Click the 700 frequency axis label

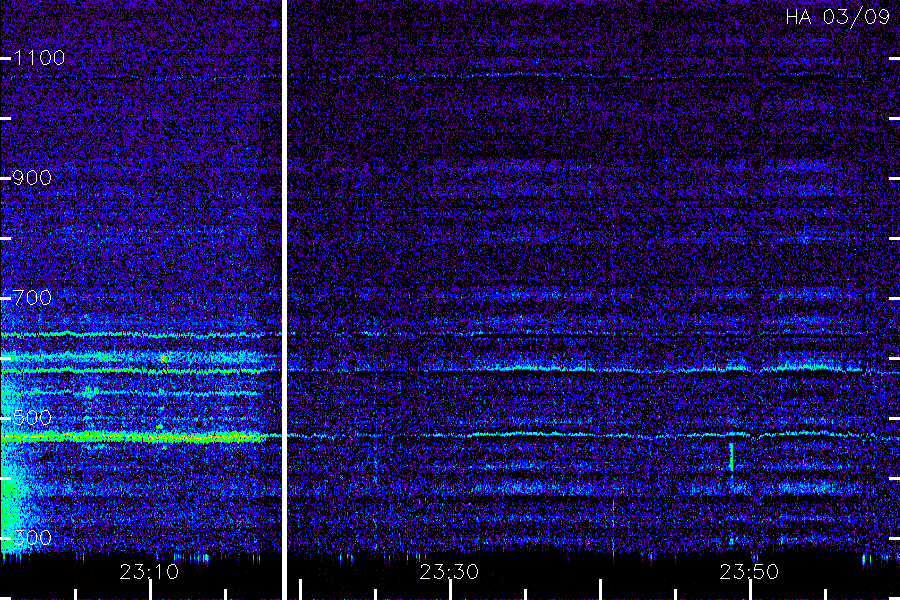point(32,298)
